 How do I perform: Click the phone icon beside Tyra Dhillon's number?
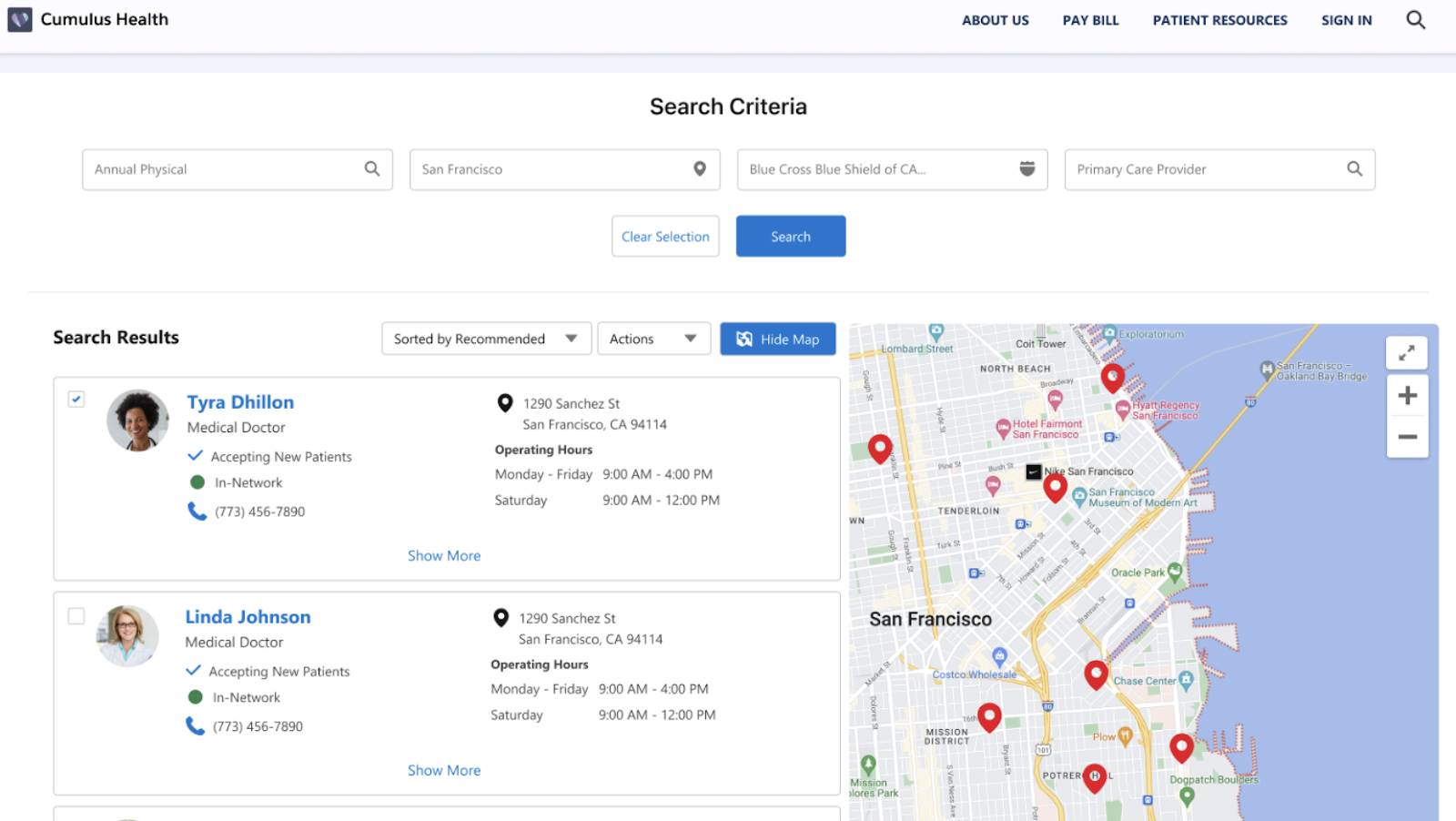tap(196, 512)
